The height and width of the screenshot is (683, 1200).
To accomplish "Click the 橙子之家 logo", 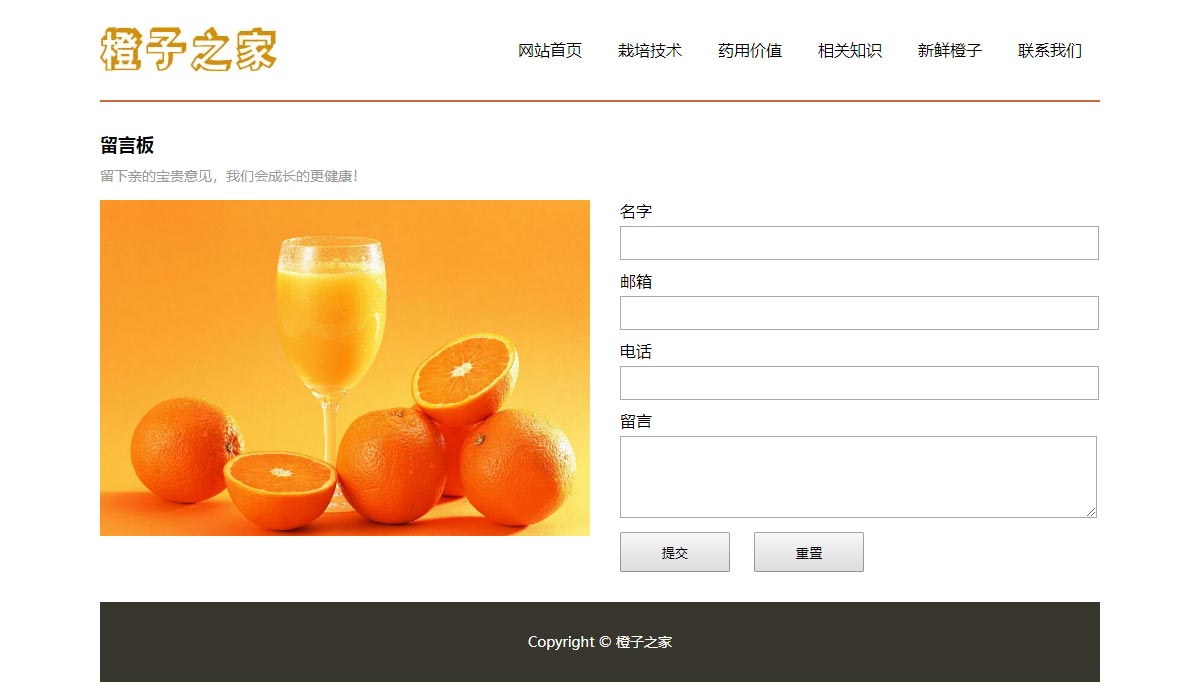I will click(188, 50).
